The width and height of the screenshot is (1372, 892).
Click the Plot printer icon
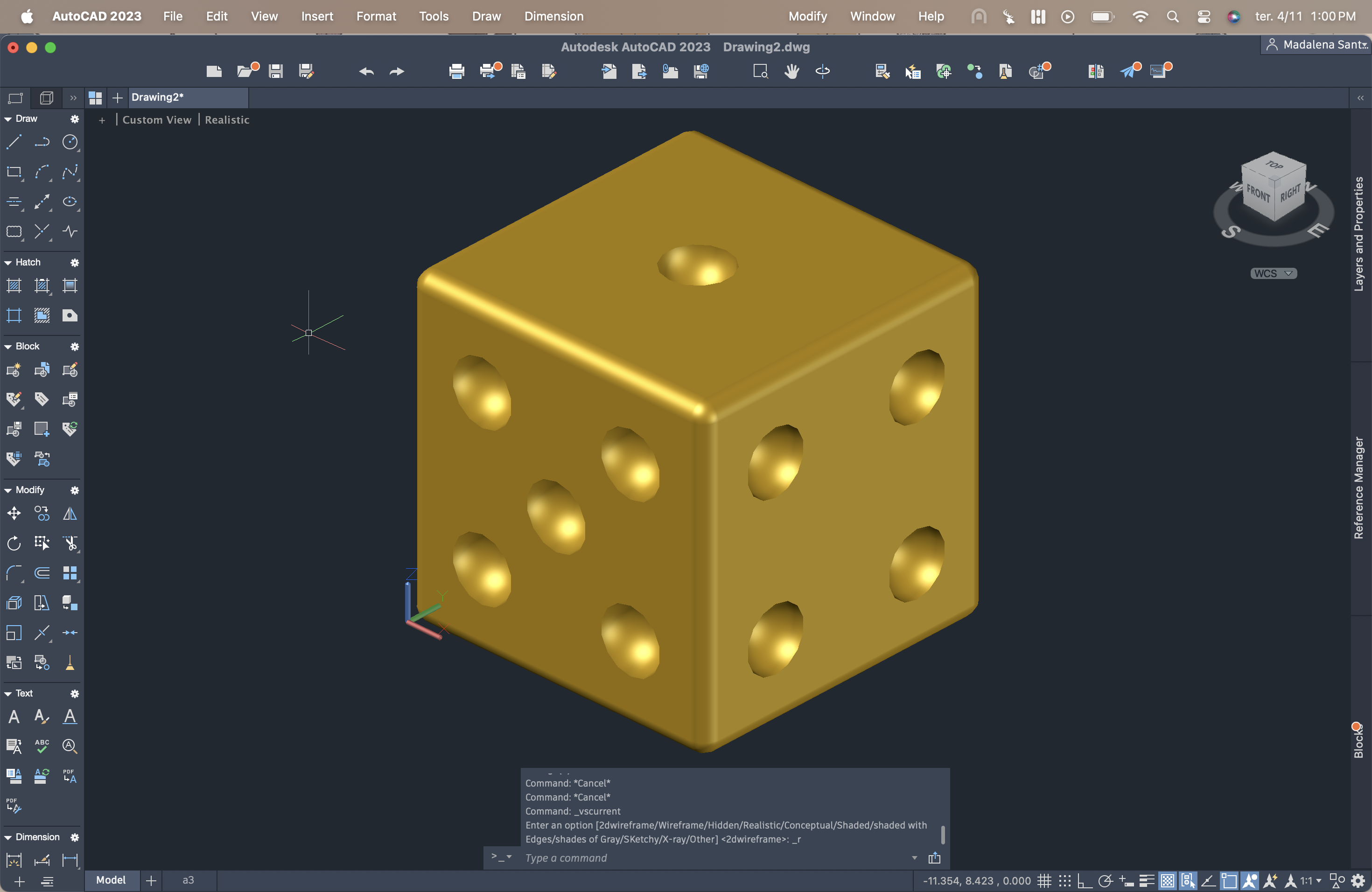(456, 71)
